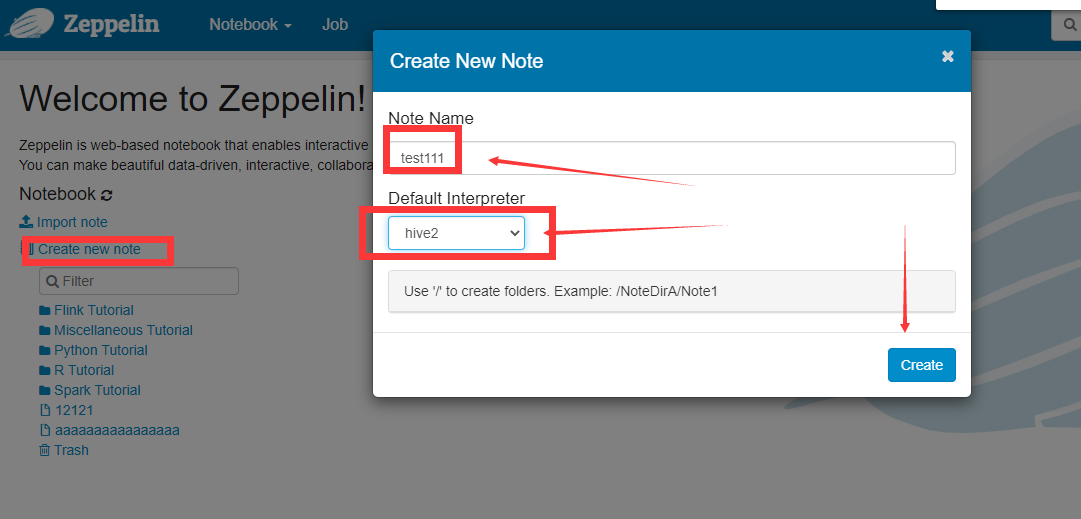Click the Import note upload icon
This screenshot has height=519, width=1081.
(26, 222)
